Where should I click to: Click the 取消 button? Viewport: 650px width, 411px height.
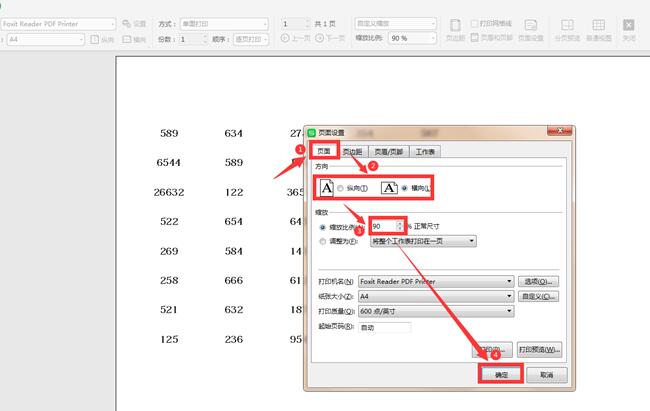546,374
